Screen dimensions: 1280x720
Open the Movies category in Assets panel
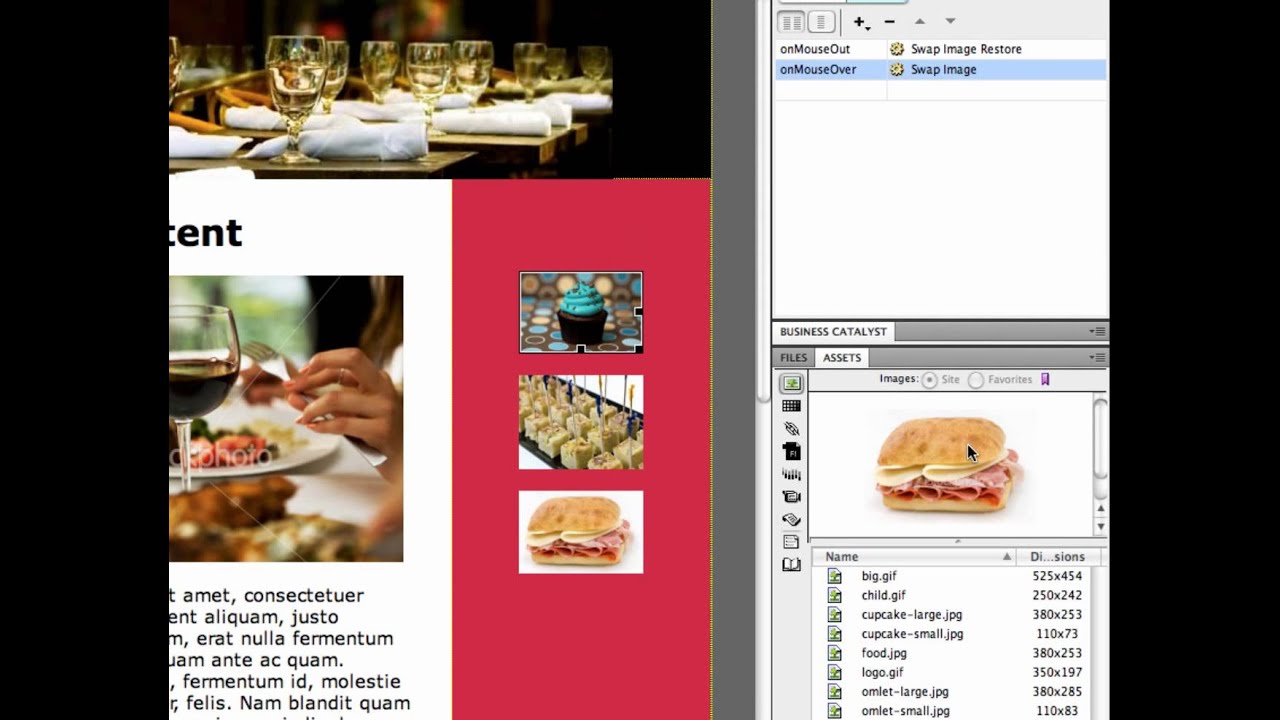coord(791,497)
